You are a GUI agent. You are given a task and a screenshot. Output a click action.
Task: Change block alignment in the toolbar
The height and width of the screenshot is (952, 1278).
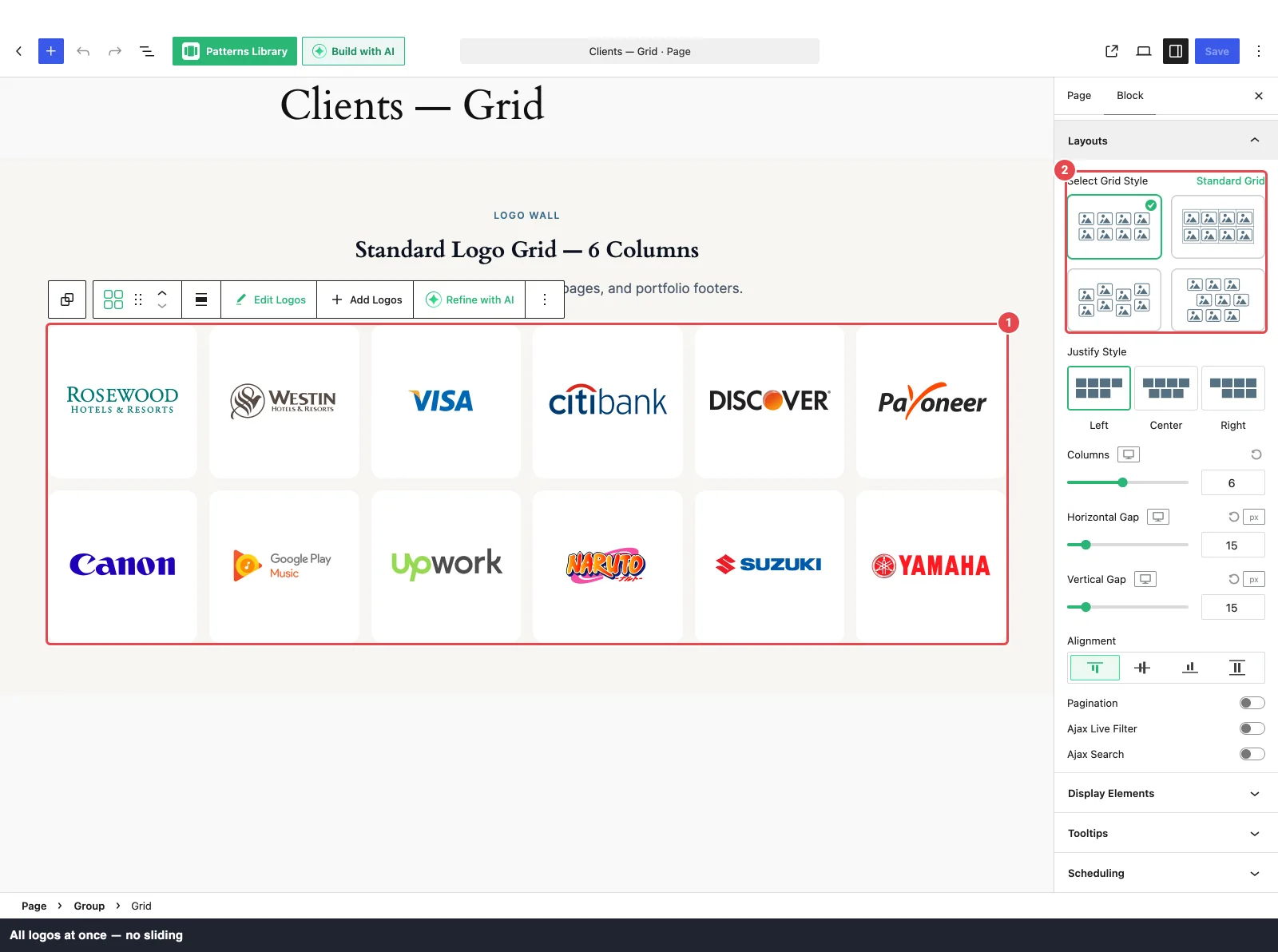[x=201, y=299]
